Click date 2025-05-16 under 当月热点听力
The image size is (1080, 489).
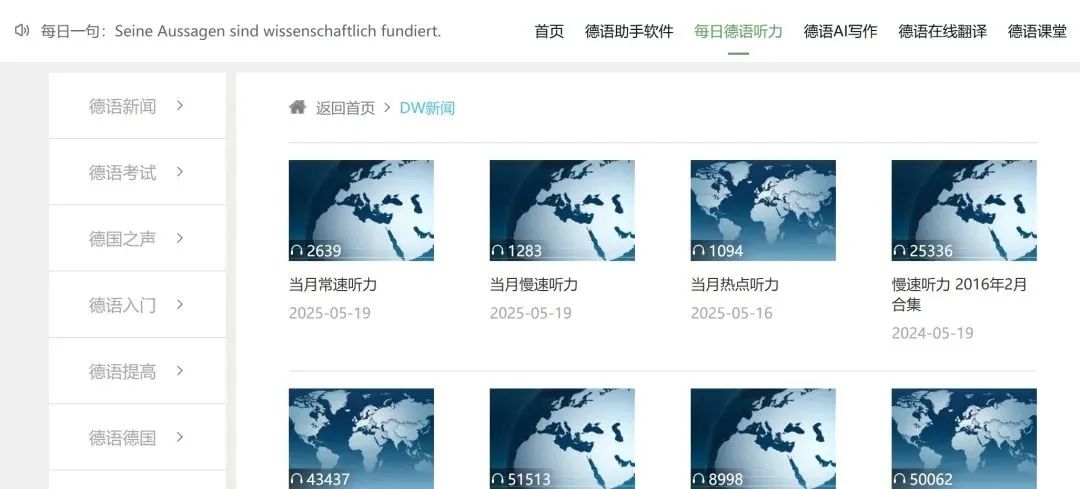click(731, 313)
